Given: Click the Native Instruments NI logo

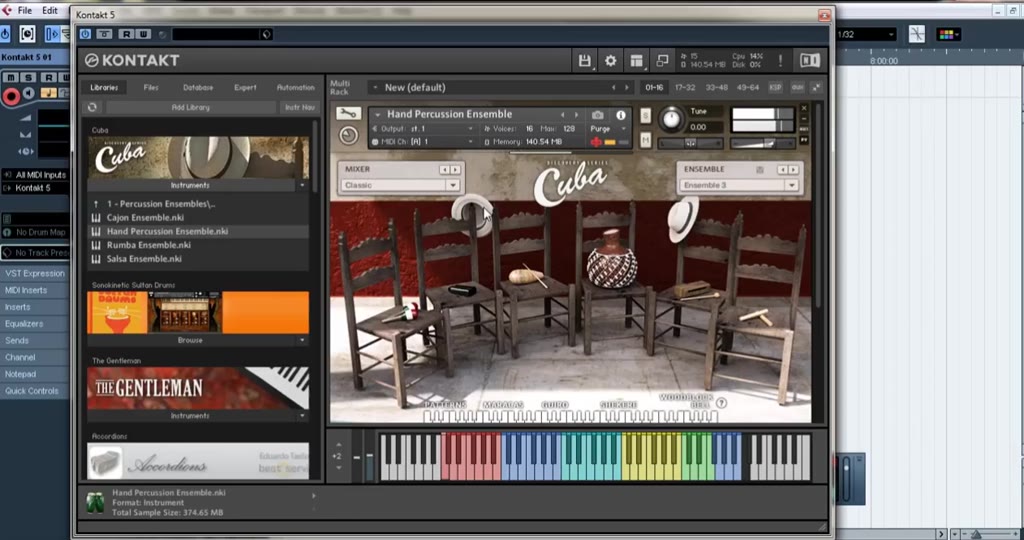Looking at the screenshot, I should click(x=810, y=61).
